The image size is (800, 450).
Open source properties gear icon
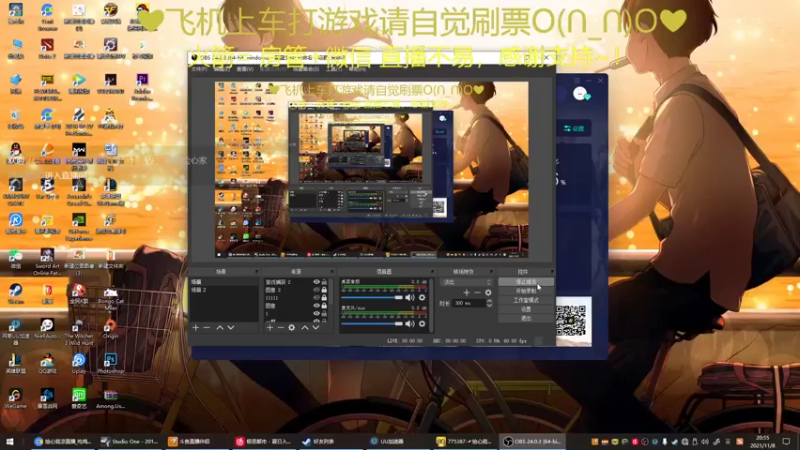pyautogui.click(x=291, y=328)
